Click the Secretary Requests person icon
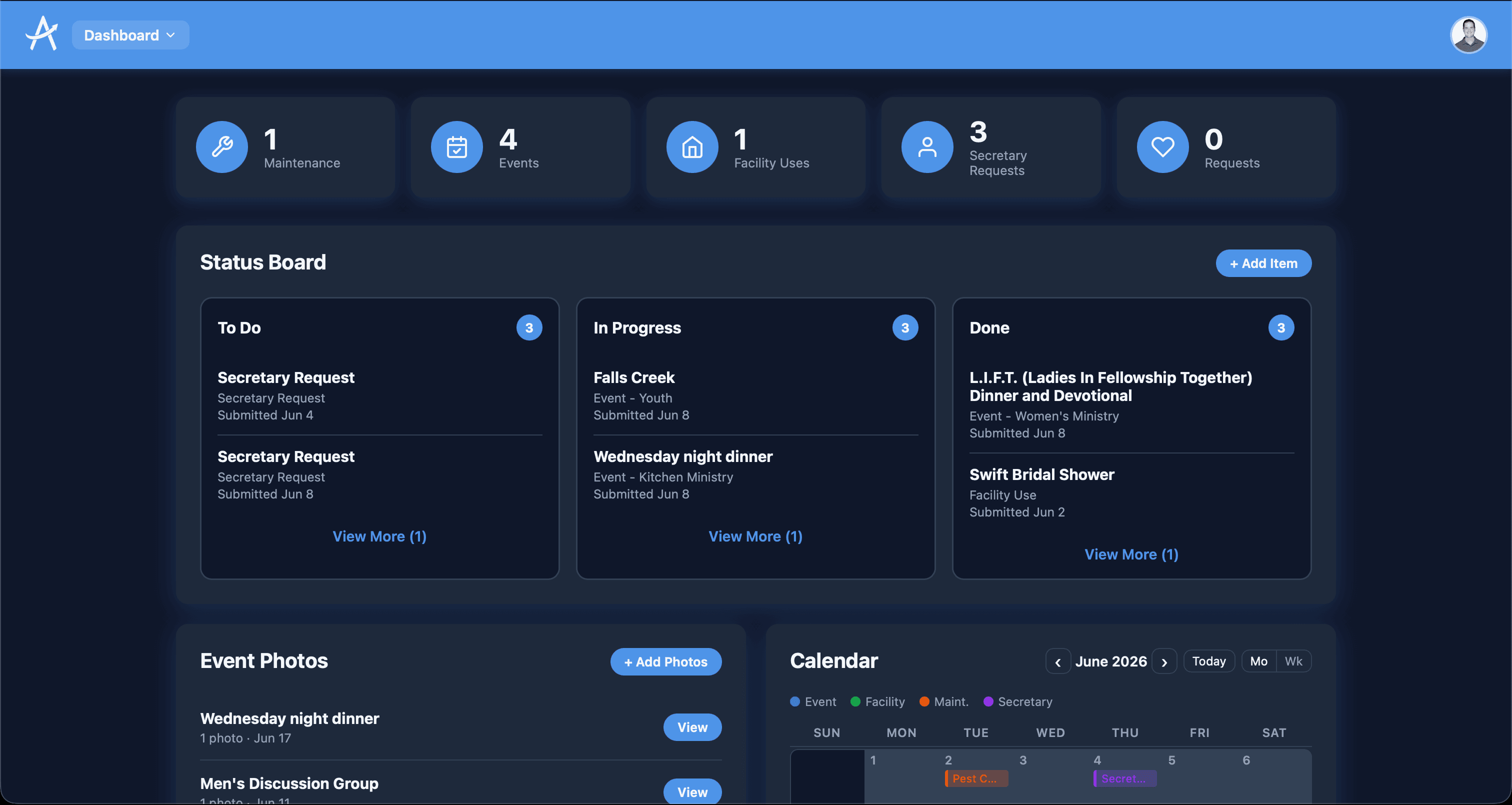 coord(927,147)
